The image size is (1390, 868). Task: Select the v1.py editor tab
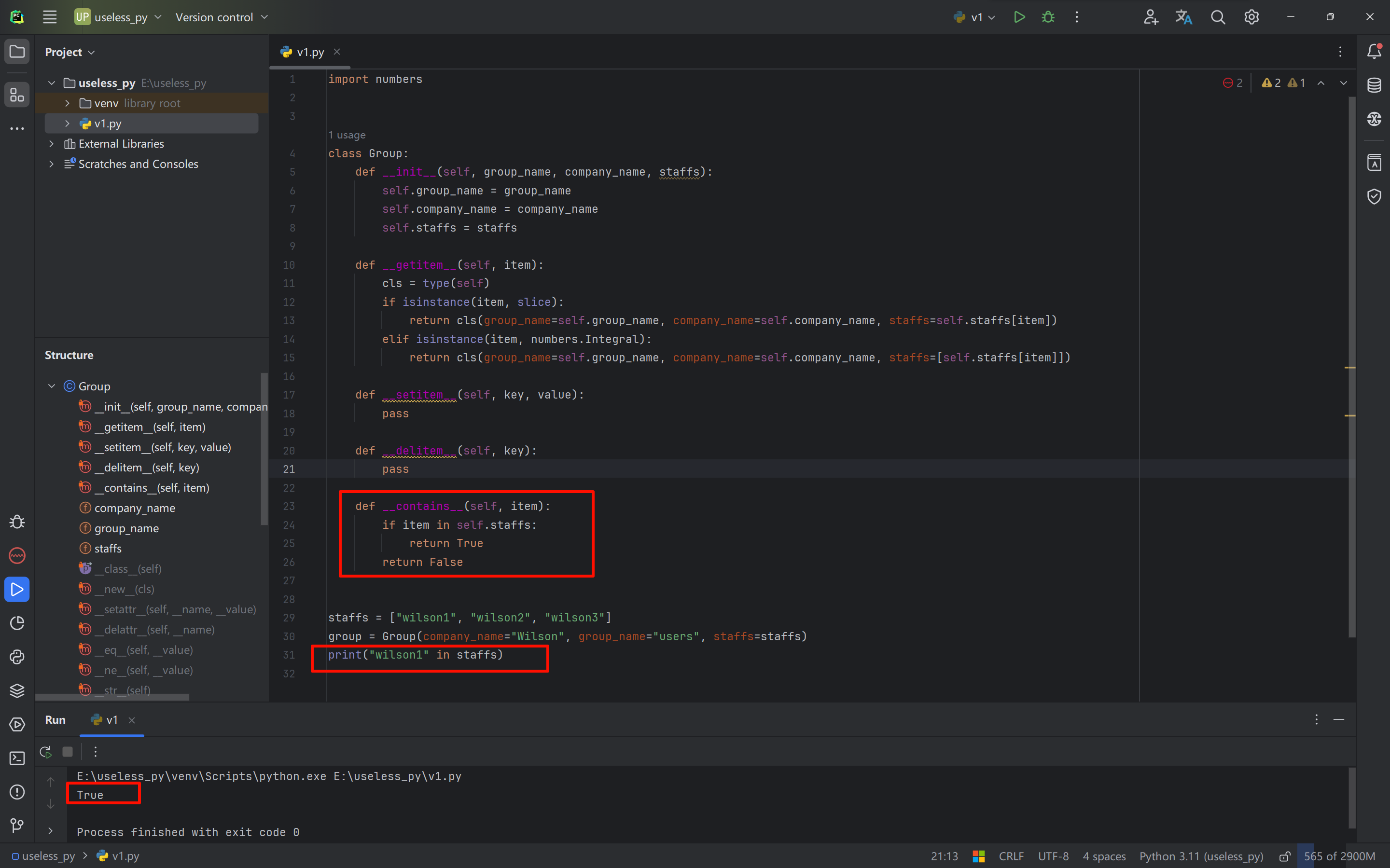pyautogui.click(x=310, y=52)
